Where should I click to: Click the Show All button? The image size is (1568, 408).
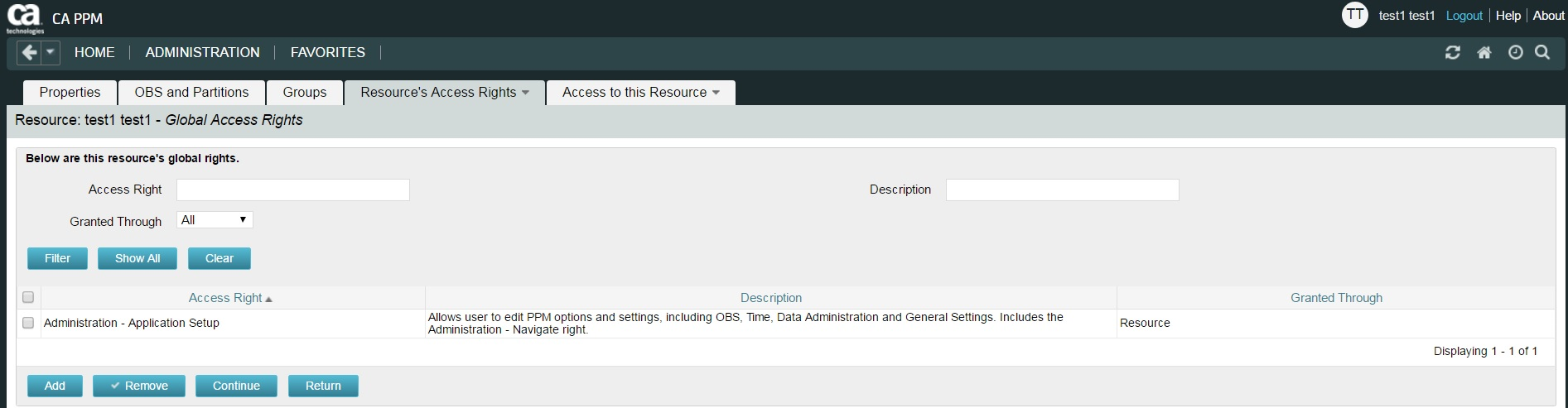pyautogui.click(x=138, y=258)
